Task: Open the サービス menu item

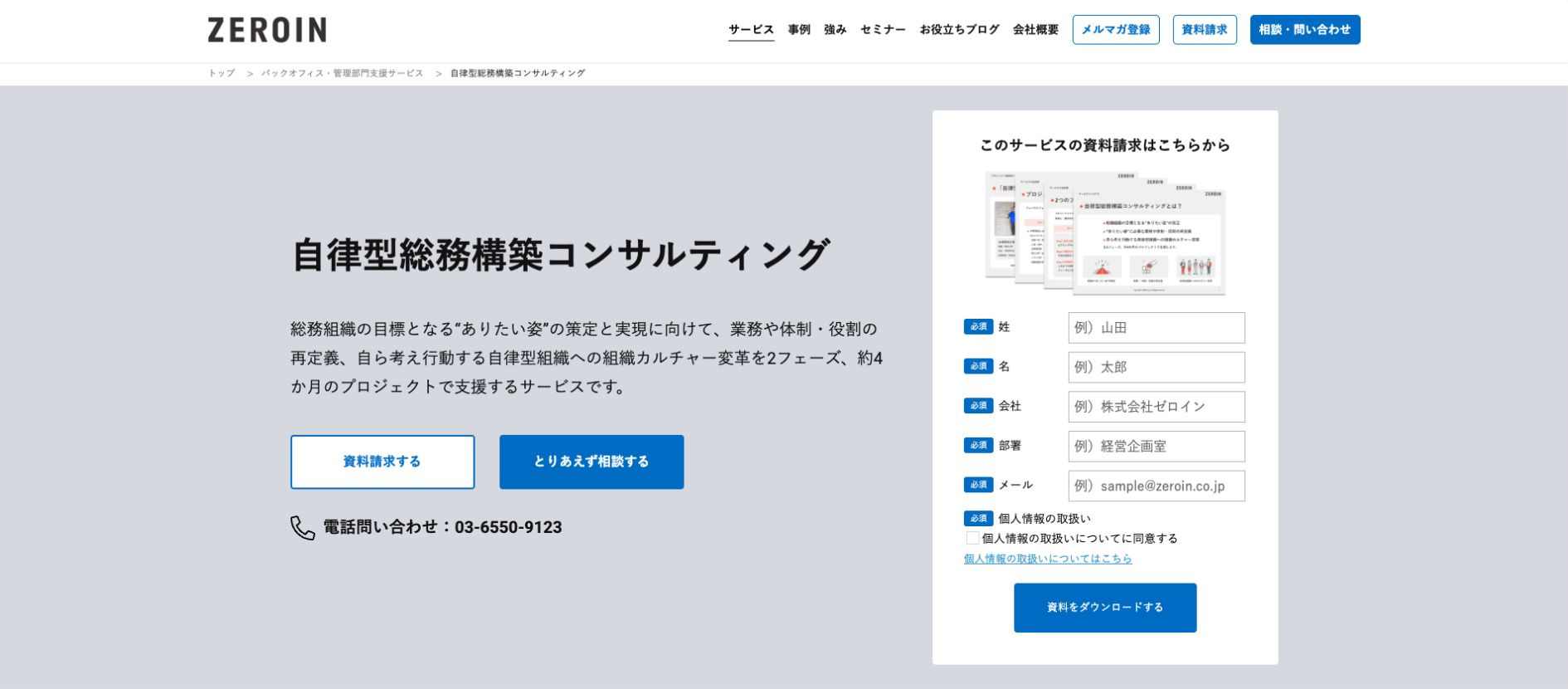Action: pos(751,30)
